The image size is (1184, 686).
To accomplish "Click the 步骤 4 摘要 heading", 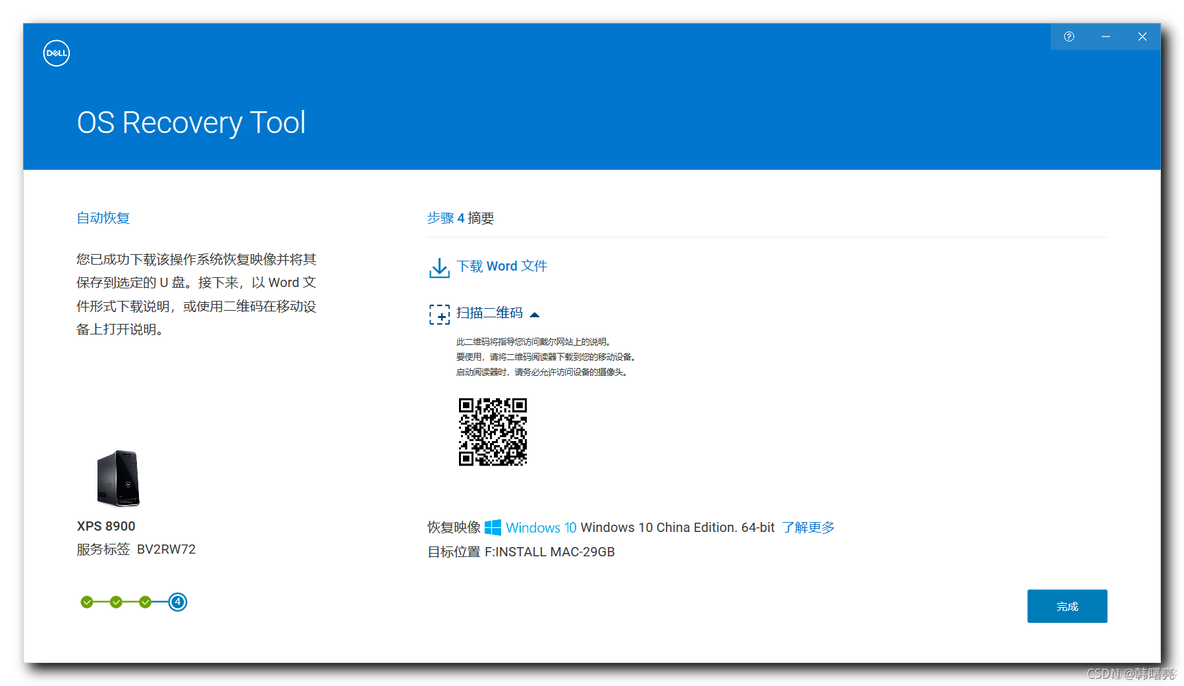I will click(x=461, y=218).
